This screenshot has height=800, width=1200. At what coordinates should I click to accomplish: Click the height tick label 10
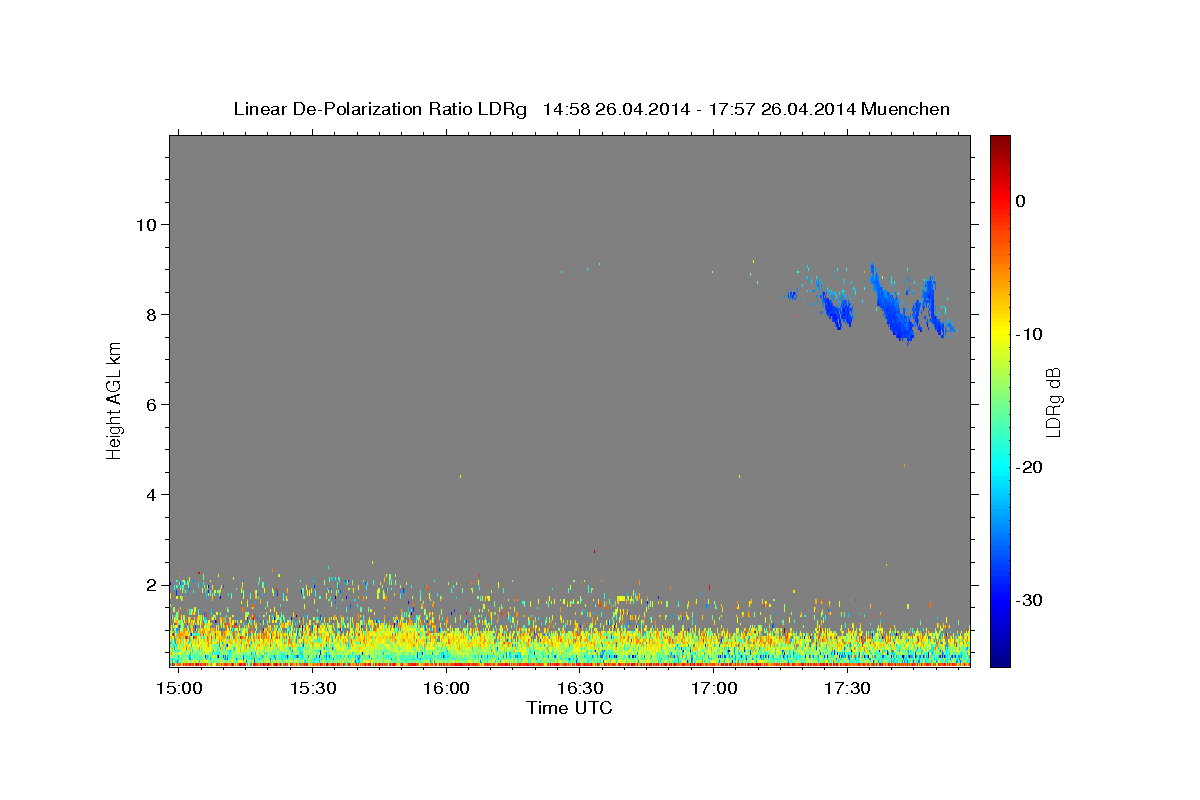point(148,224)
